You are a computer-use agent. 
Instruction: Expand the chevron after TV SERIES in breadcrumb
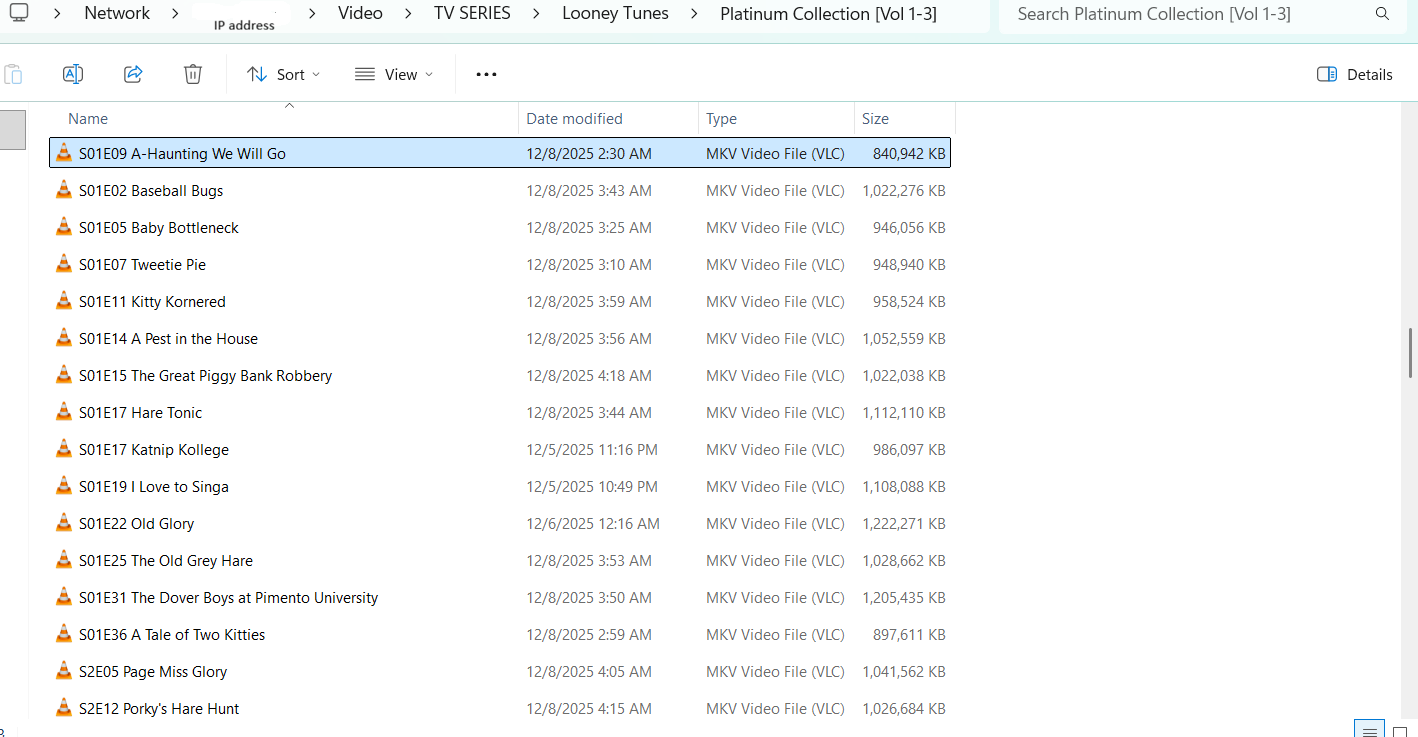point(536,14)
